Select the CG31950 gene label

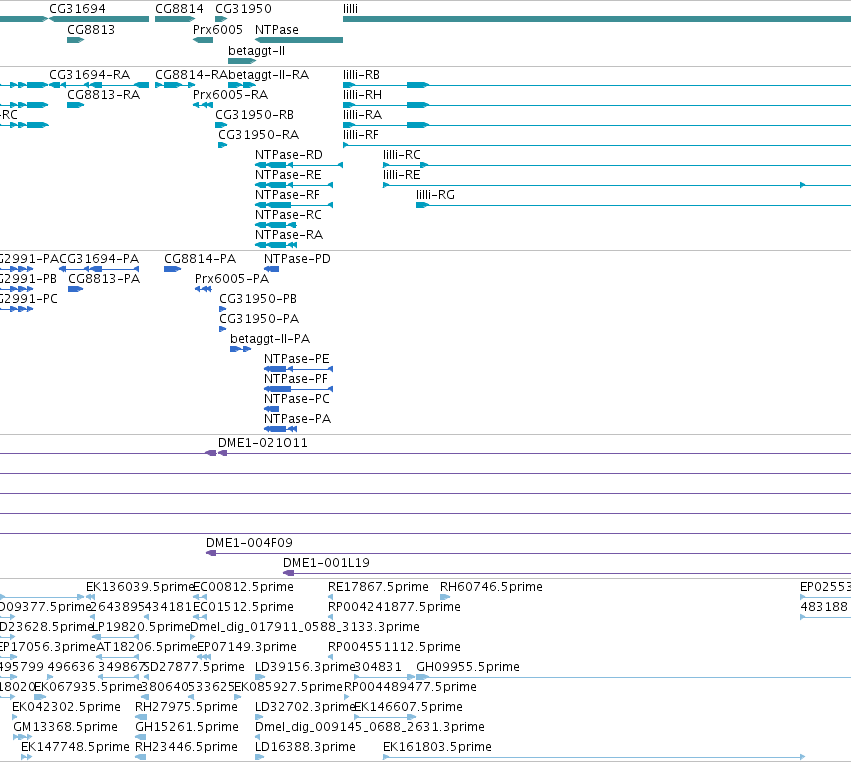tap(243, 9)
